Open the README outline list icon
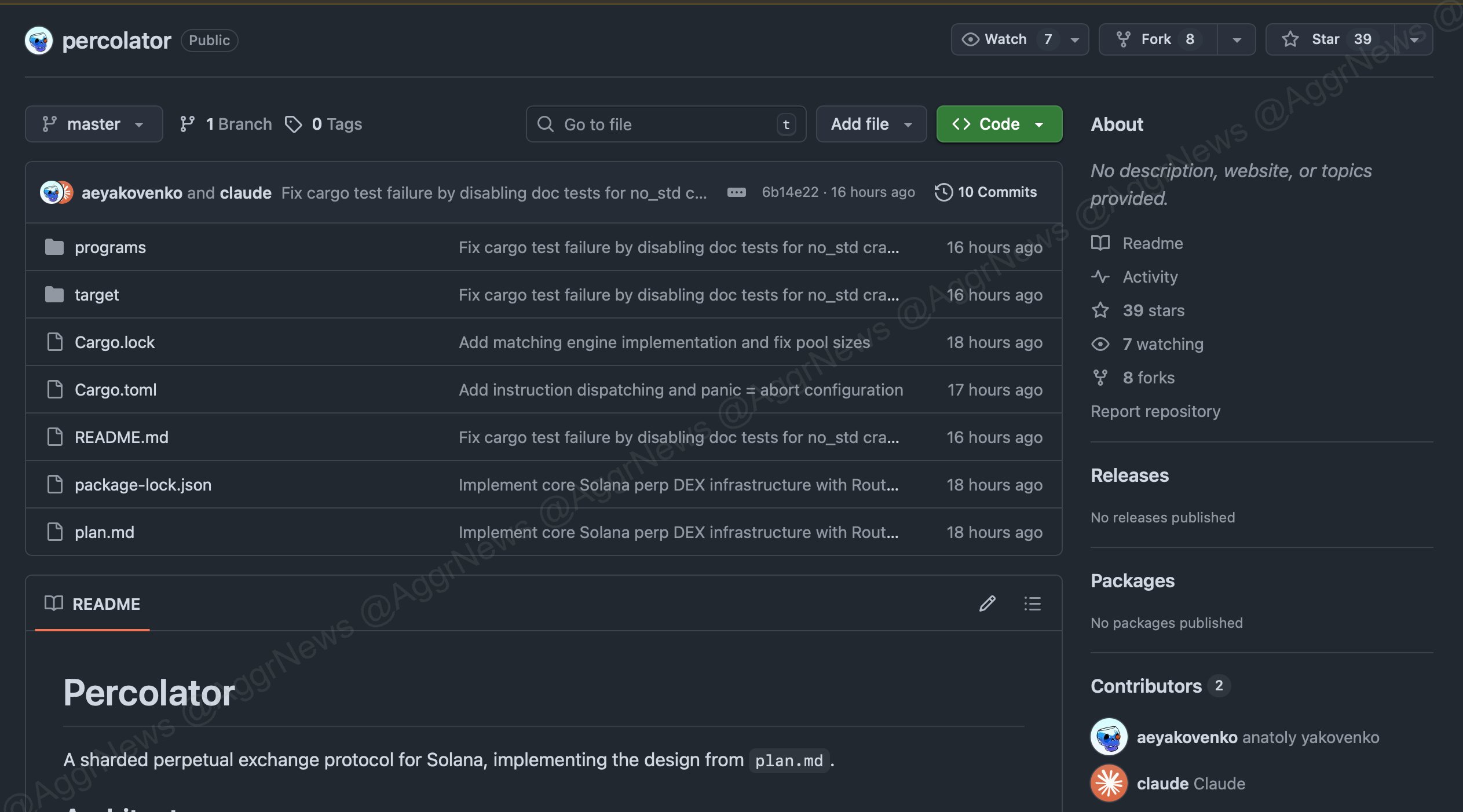The width and height of the screenshot is (1463, 812). [1032, 603]
